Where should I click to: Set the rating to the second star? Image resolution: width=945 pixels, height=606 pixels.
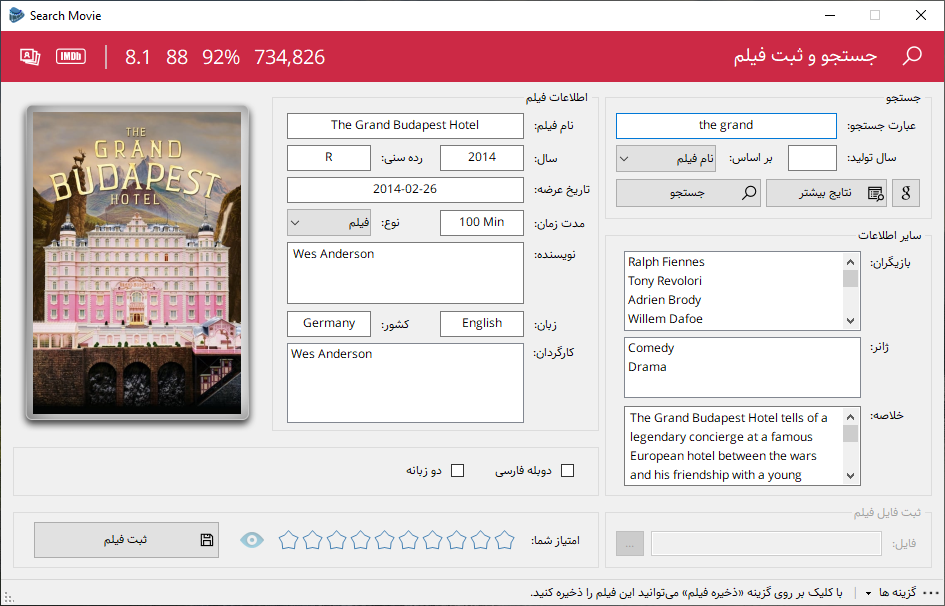coord(313,540)
